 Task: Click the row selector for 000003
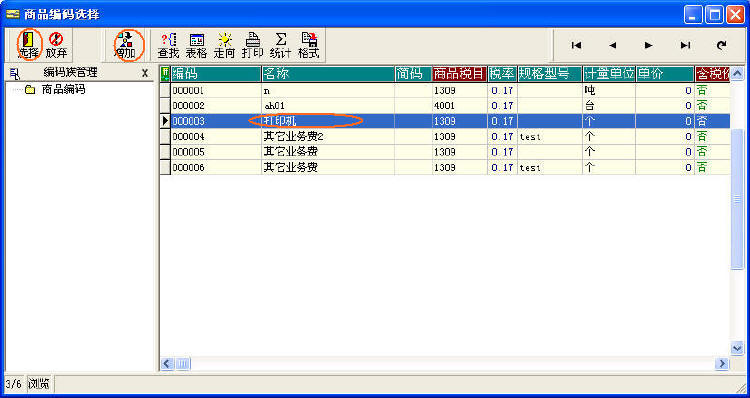point(165,121)
